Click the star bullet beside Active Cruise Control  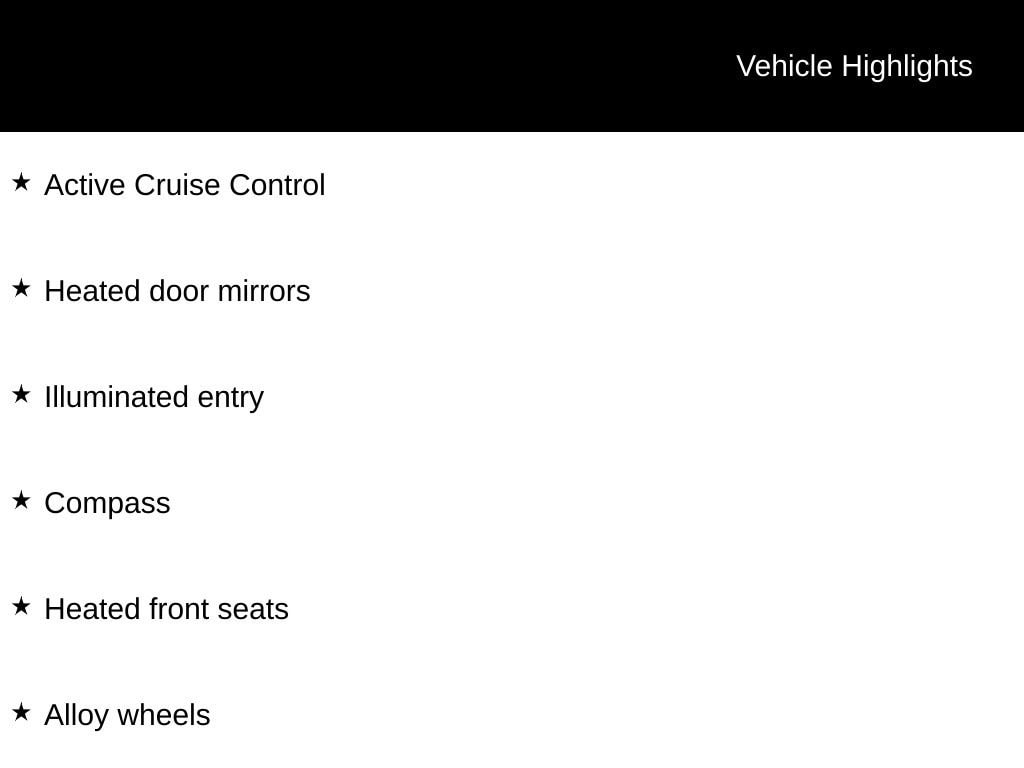click(21, 183)
